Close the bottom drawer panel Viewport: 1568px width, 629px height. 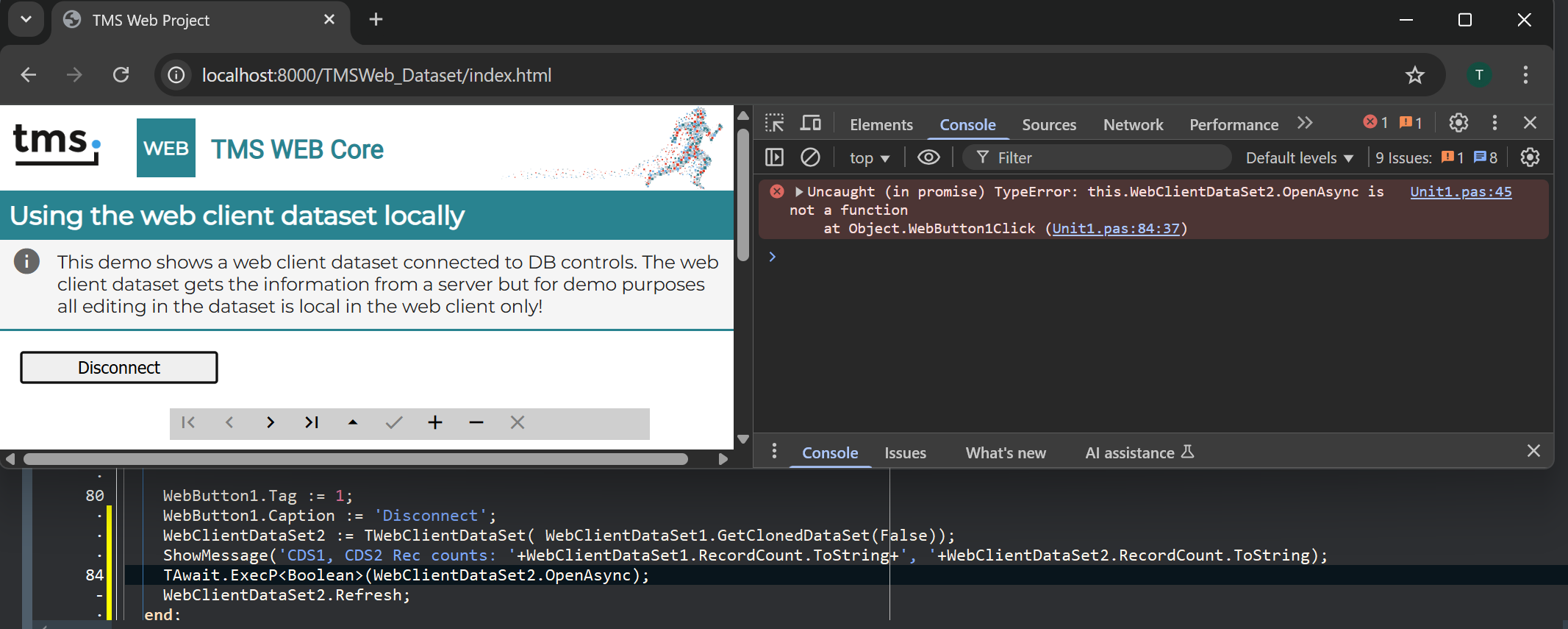point(1533,451)
